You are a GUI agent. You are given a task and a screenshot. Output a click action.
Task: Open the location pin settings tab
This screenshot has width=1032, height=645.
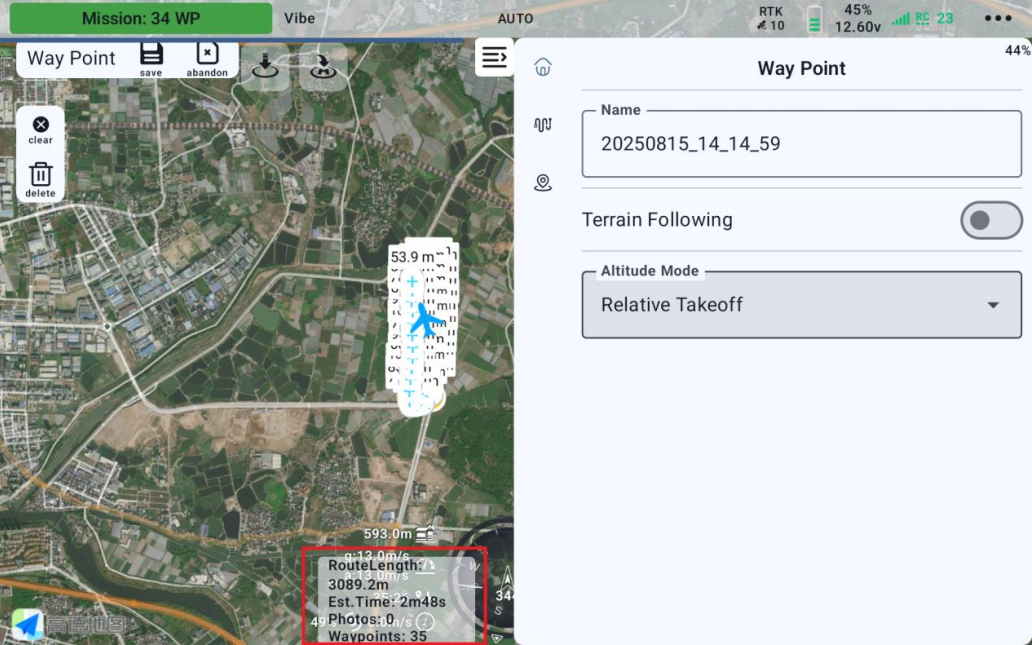[543, 183]
